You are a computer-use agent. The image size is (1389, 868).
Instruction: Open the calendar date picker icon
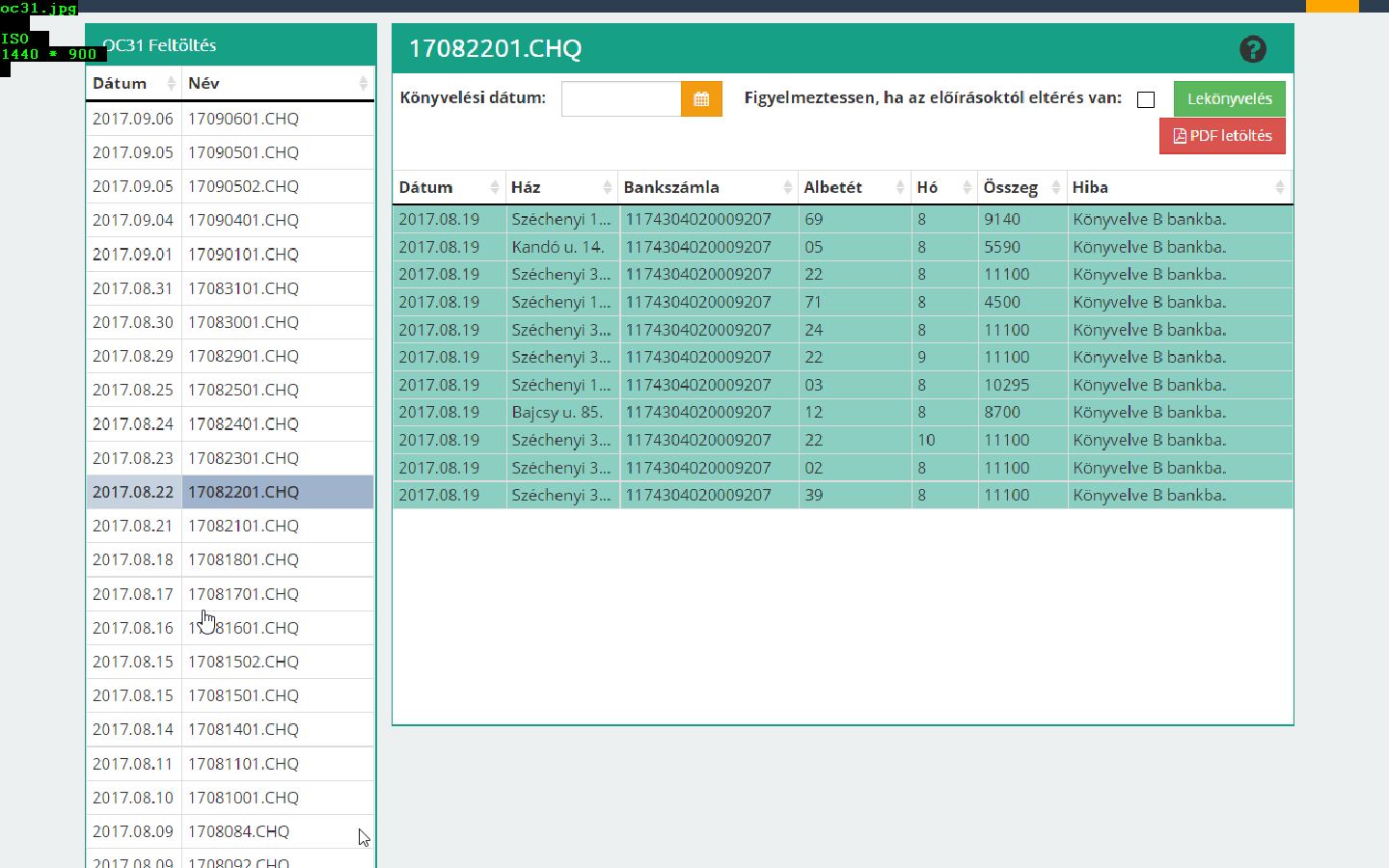[701, 99]
